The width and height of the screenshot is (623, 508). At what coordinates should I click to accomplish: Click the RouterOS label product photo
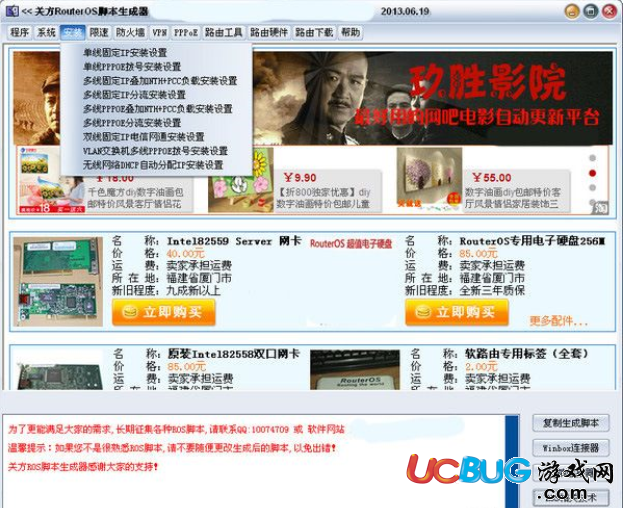click(355, 370)
